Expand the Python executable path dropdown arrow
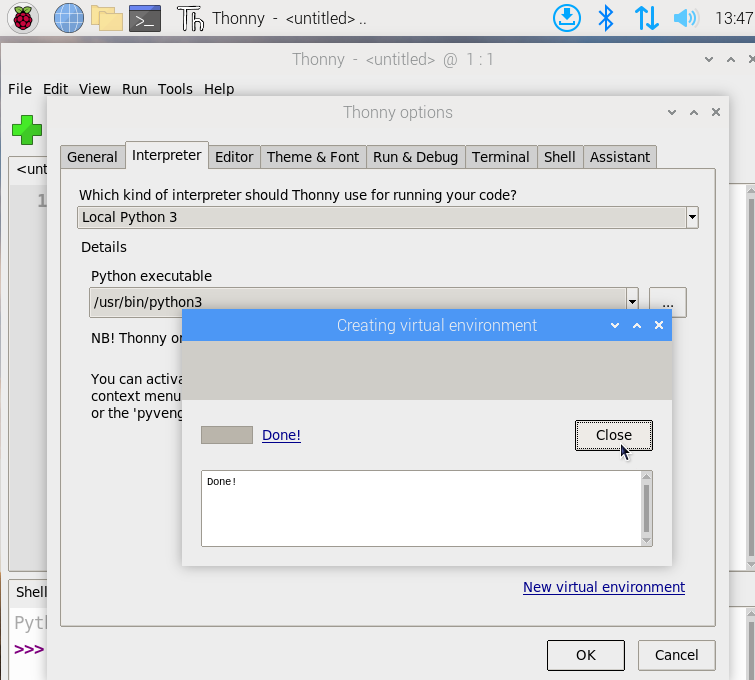Image resolution: width=755 pixels, height=680 pixels. click(632, 302)
